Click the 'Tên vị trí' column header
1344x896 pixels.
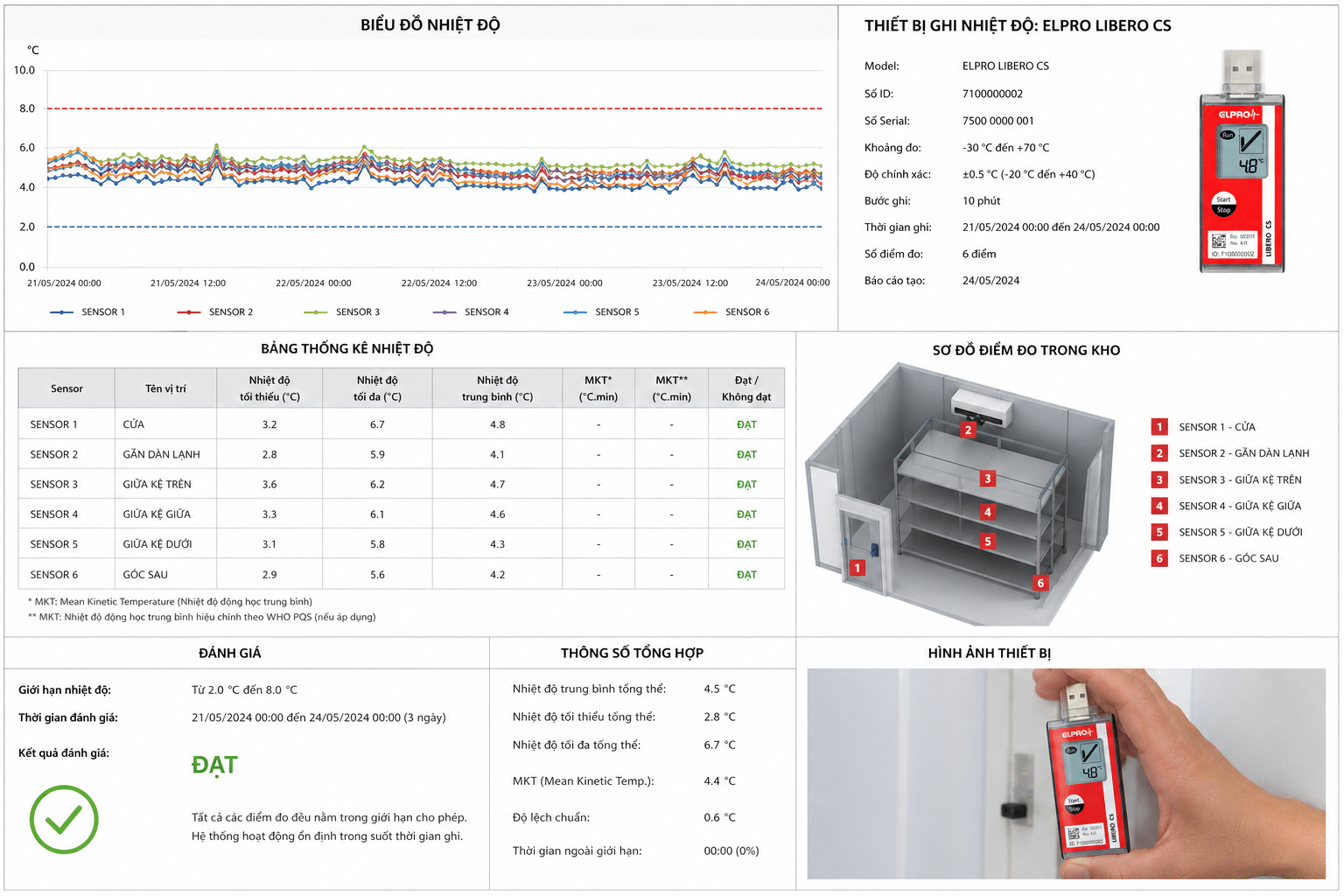click(x=165, y=388)
